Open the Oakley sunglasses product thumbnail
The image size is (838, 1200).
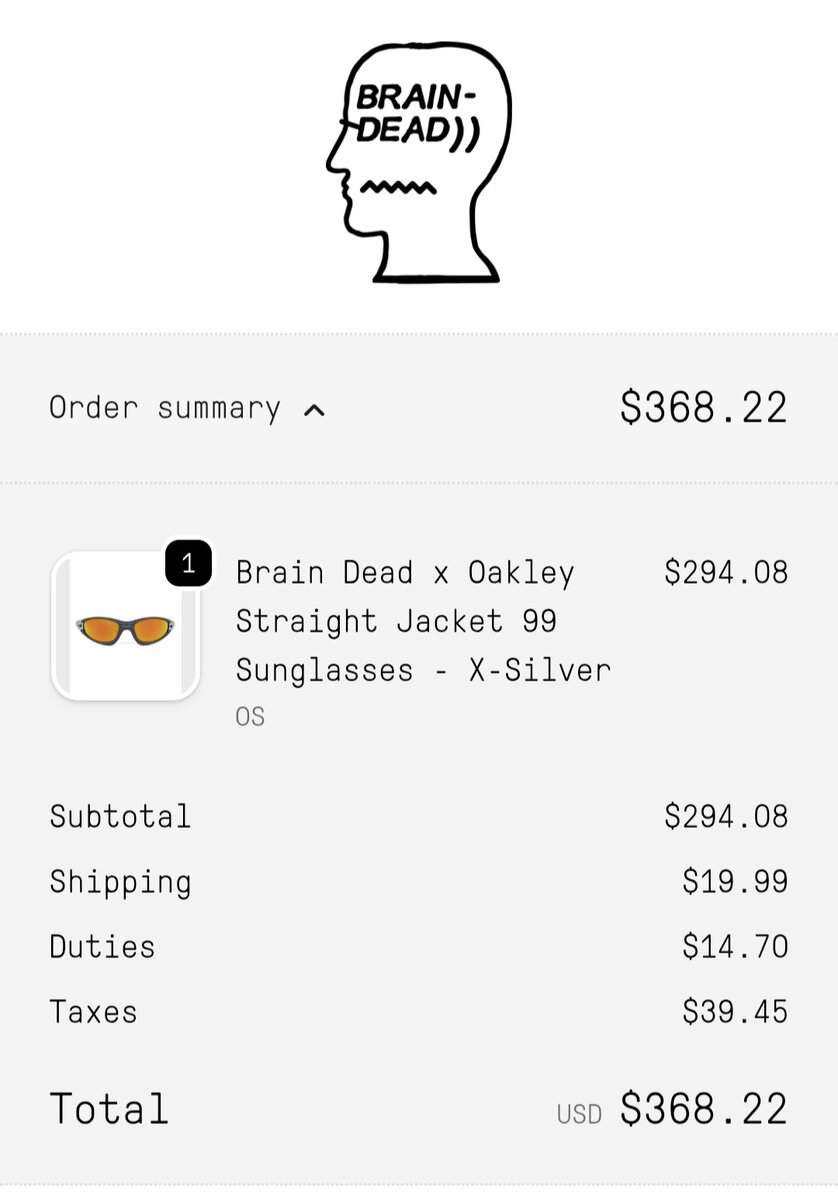[126, 626]
